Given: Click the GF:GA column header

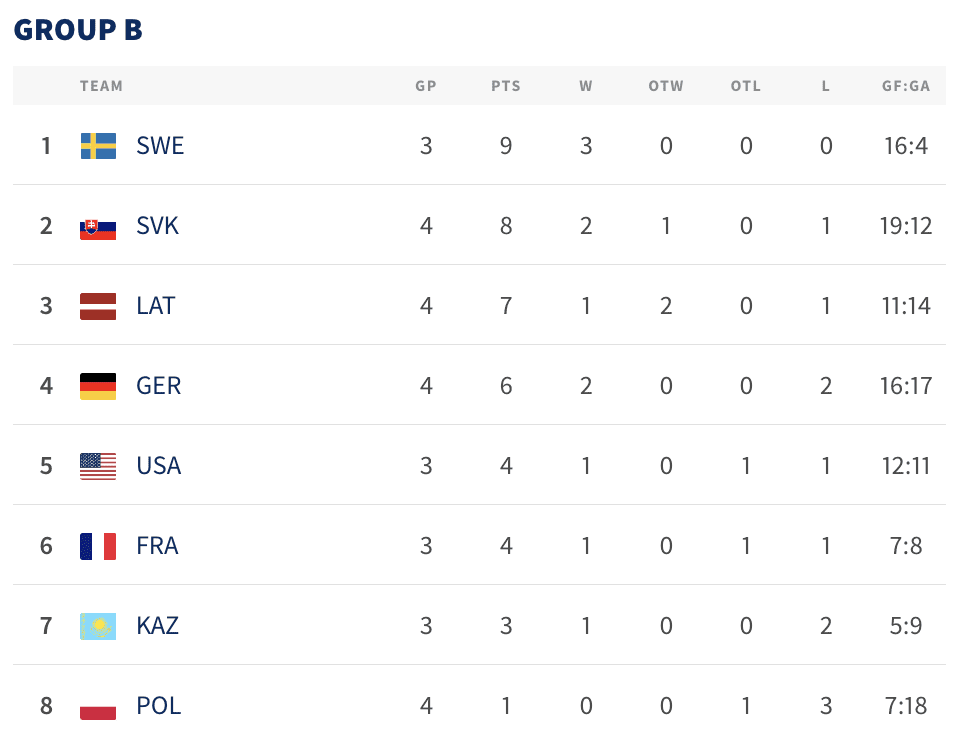Looking at the screenshot, I should (906, 86).
